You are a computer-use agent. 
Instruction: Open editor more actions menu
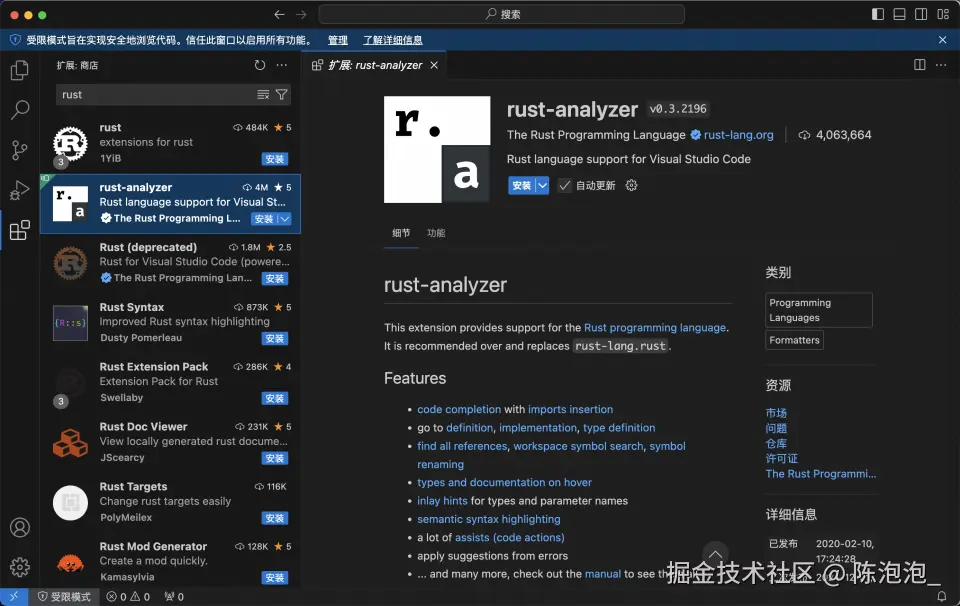click(x=941, y=65)
